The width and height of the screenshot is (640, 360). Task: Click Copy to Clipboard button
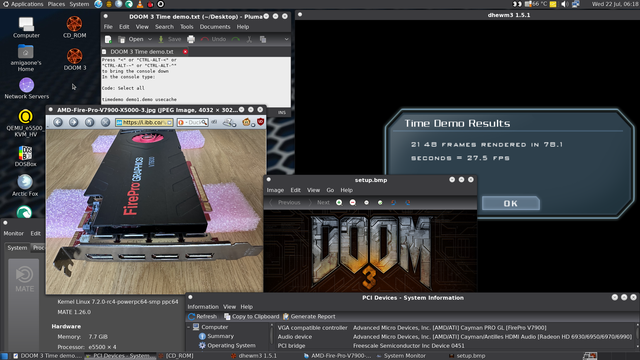click(x=251, y=316)
